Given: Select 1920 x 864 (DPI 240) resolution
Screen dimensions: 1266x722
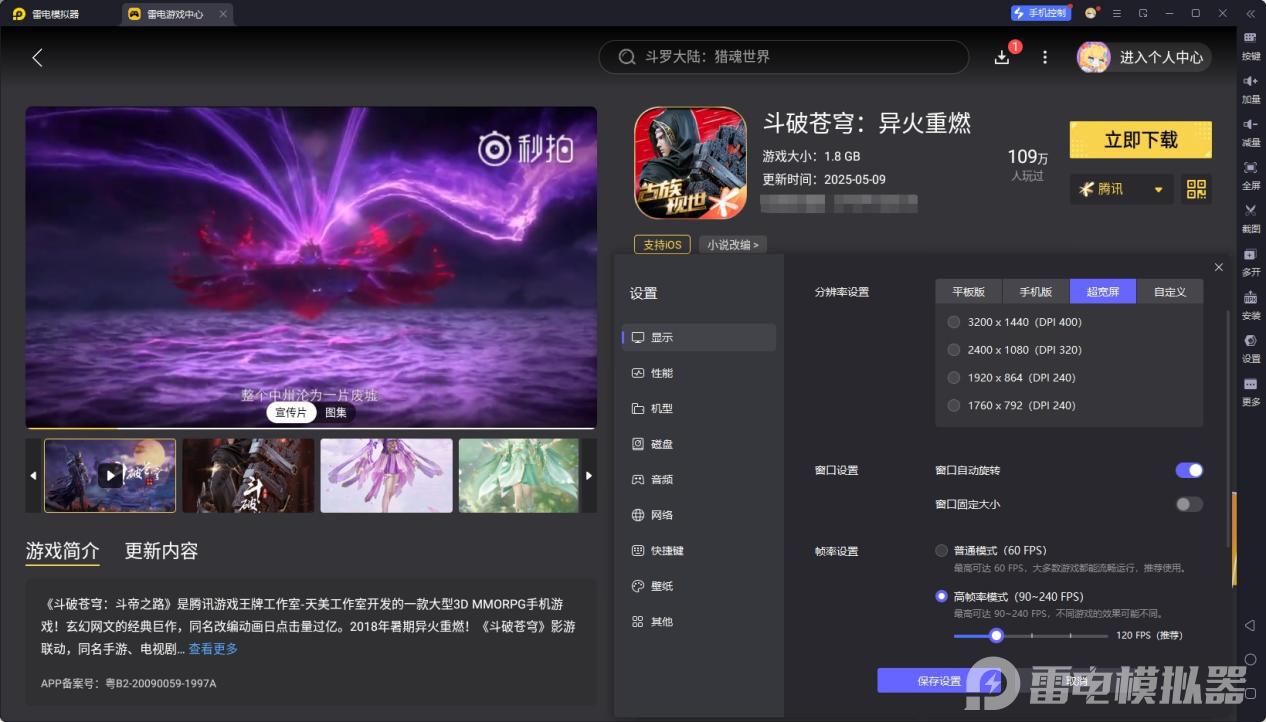Looking at the screenshot, I should click(953, 378).
